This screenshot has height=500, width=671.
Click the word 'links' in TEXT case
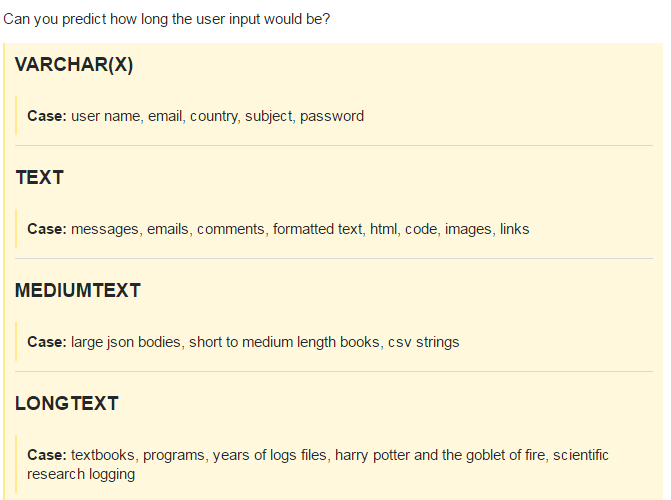point(514,229)
